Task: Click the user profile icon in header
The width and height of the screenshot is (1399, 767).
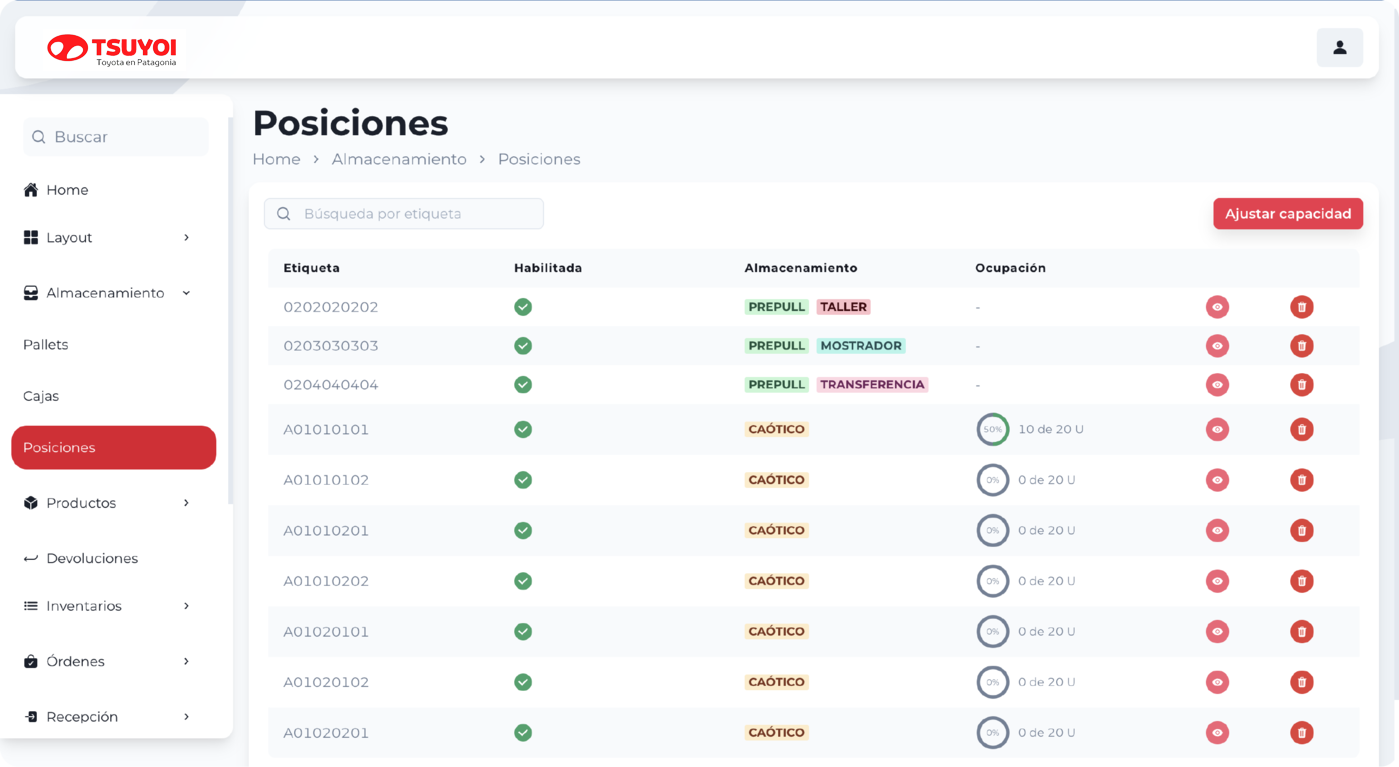Action: [x=1339, y=48]
